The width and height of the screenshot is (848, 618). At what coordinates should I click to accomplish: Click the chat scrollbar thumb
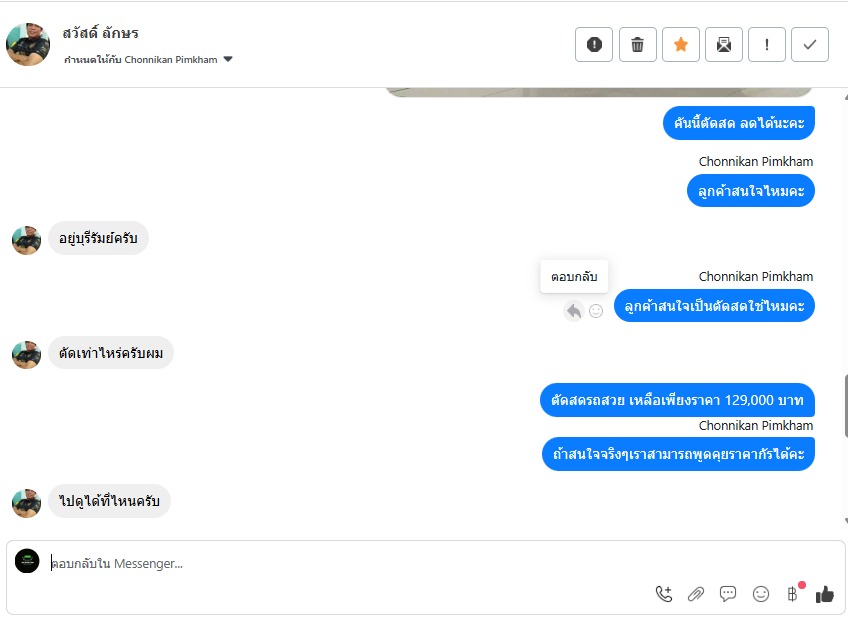(845, 406)
